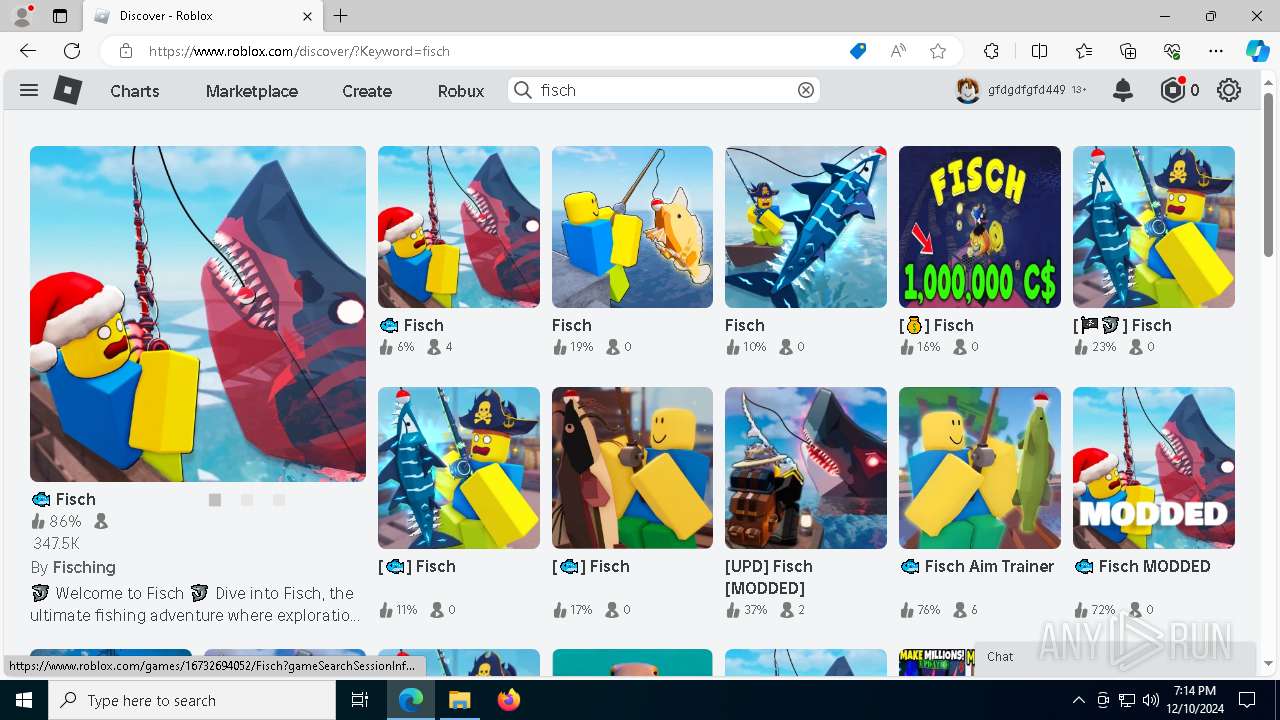
Task: Open Edge favorites list
Action: pyautogui.click(x=1084, y=51)
